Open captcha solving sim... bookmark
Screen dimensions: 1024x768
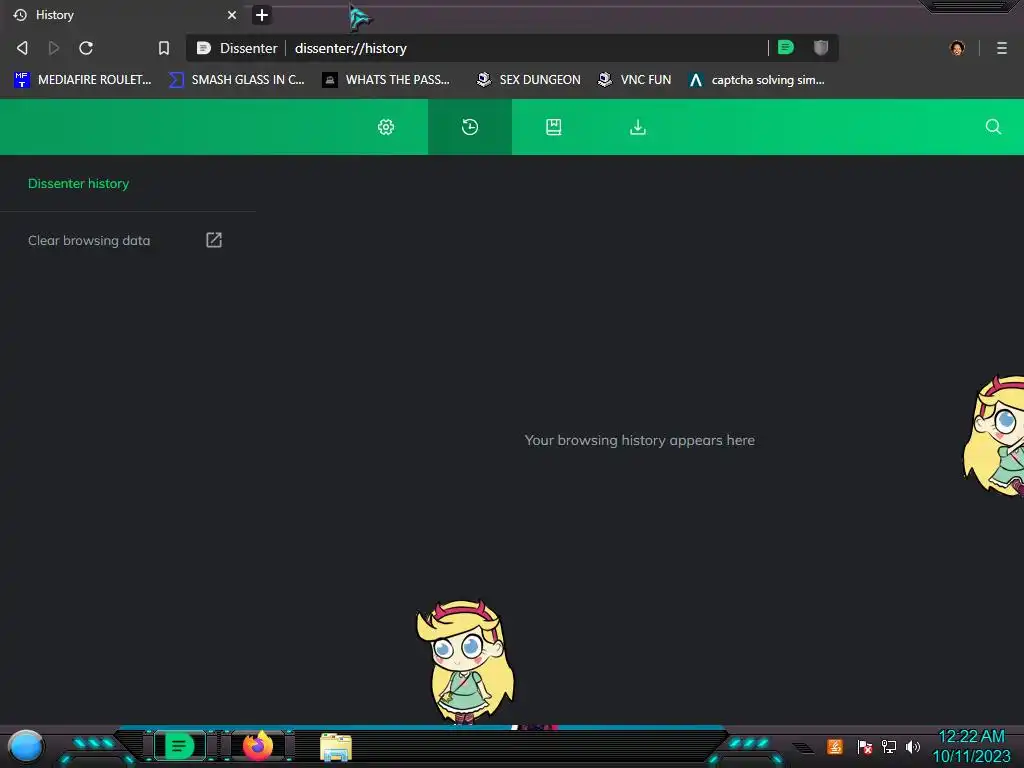(x=757, y=80)
